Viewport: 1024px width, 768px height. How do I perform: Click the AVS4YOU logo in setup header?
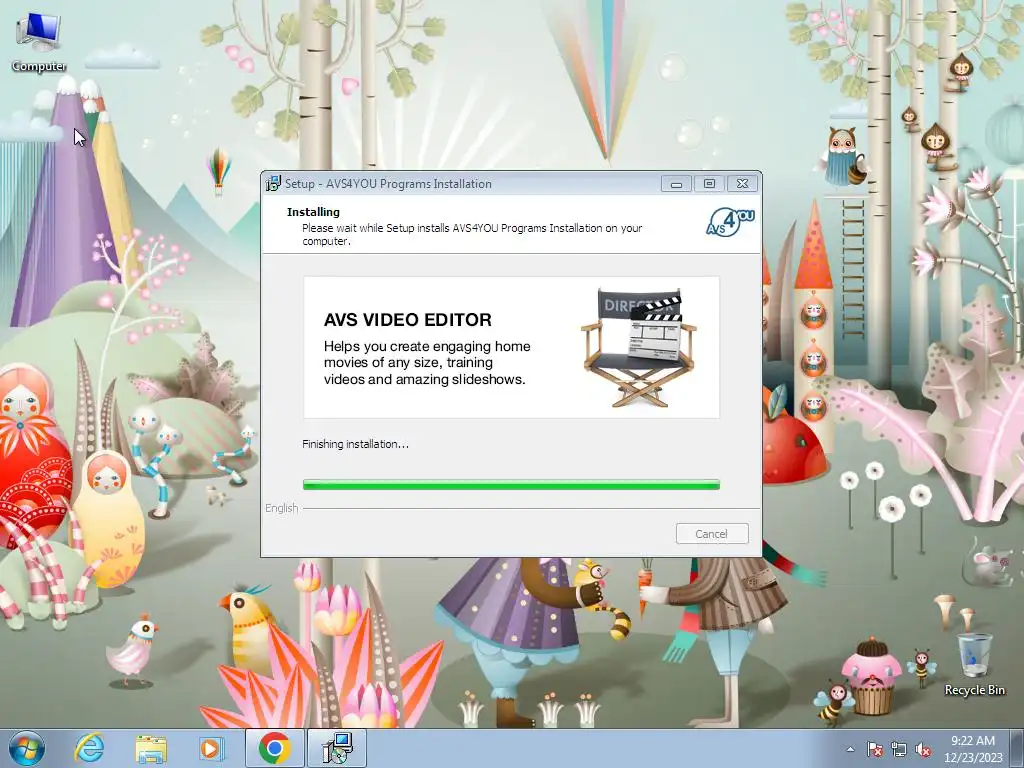click(730, 222)
